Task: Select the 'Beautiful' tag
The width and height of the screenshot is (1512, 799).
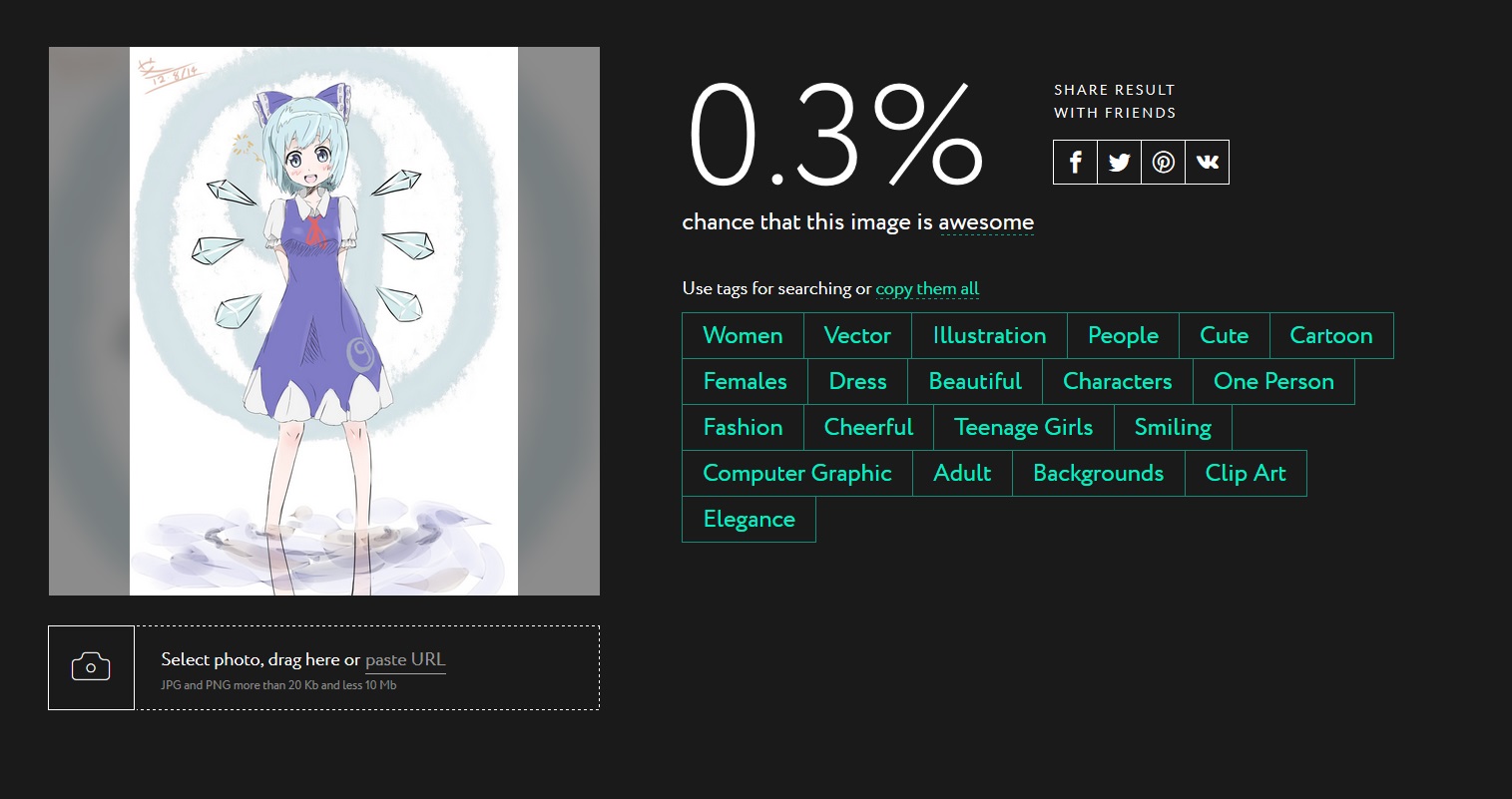Action: 975,382
